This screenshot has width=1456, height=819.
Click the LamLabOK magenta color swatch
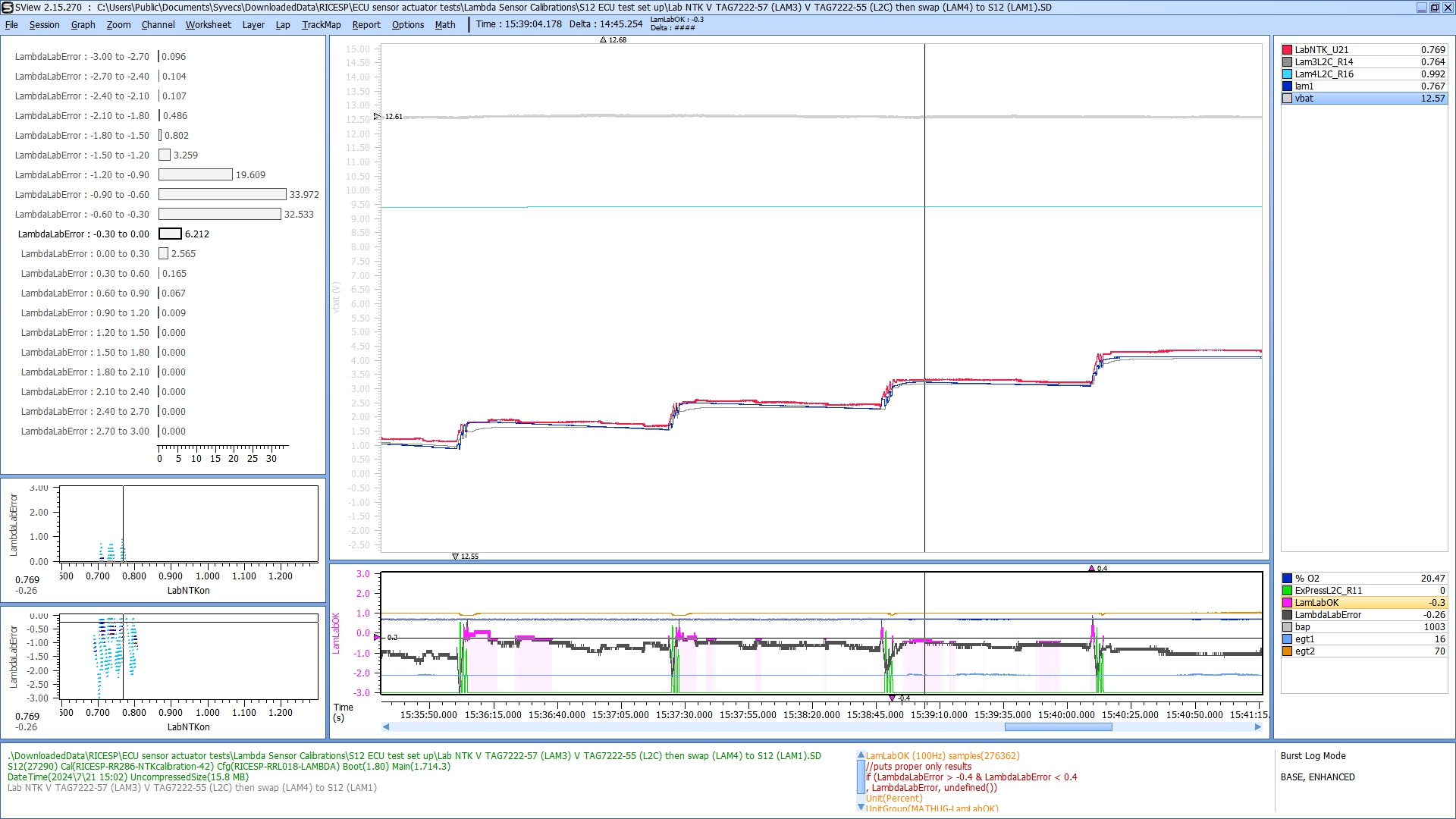(x=1287, y=603)
